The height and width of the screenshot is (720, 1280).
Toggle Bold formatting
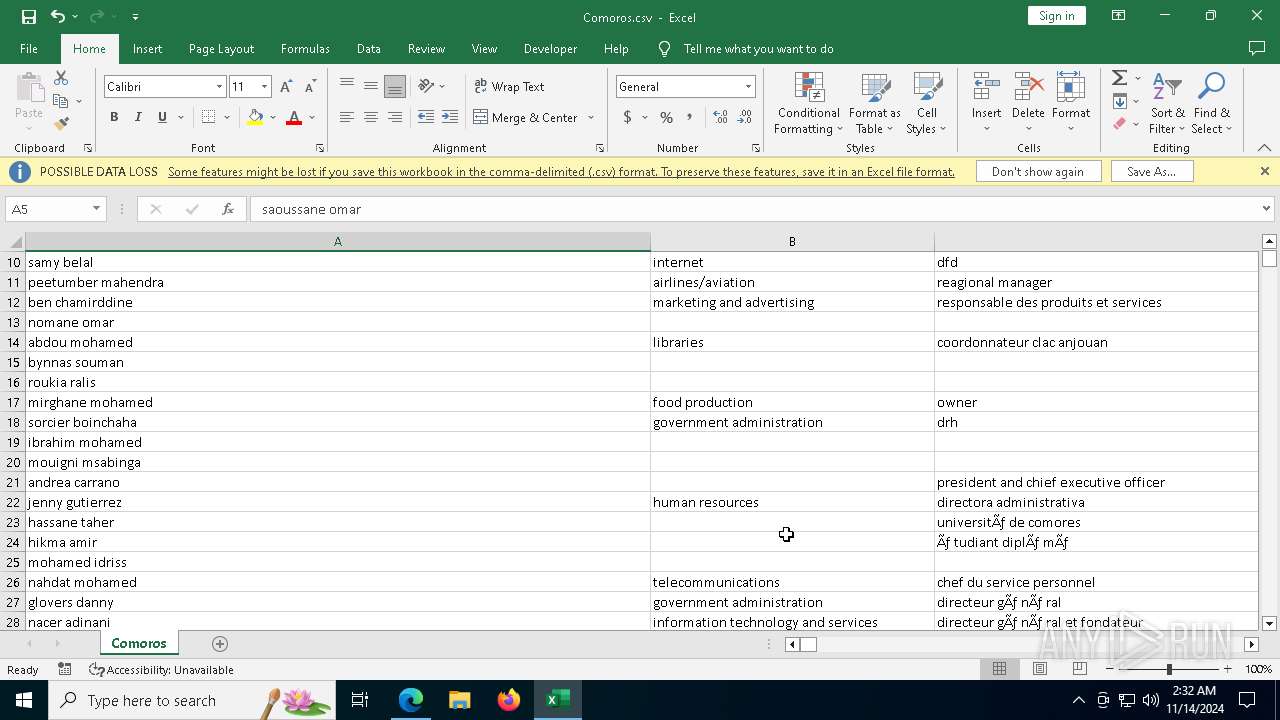coord(114,117)
